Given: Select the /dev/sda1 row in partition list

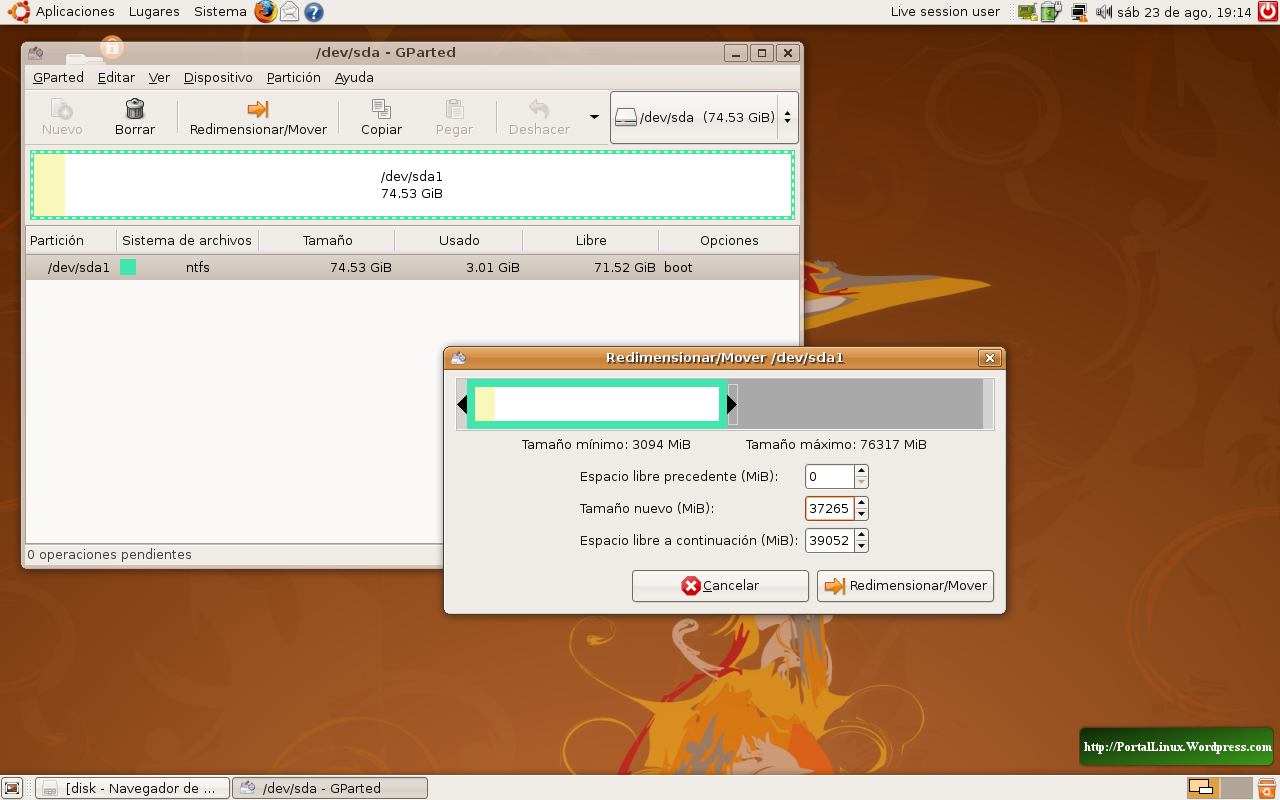Looking at the screenshot, I should pos(412,267).
